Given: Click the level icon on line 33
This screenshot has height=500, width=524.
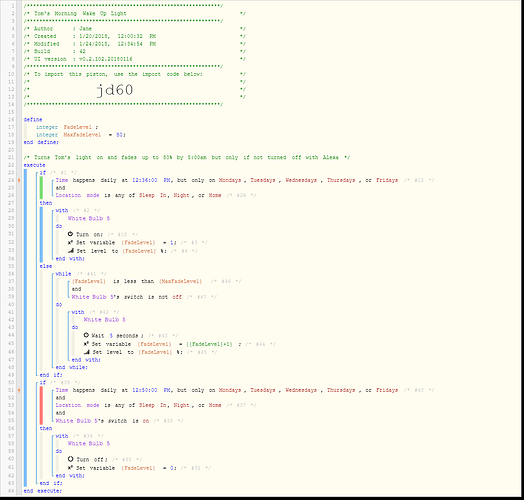Looking at the screenshot, I should coord(71,250).
